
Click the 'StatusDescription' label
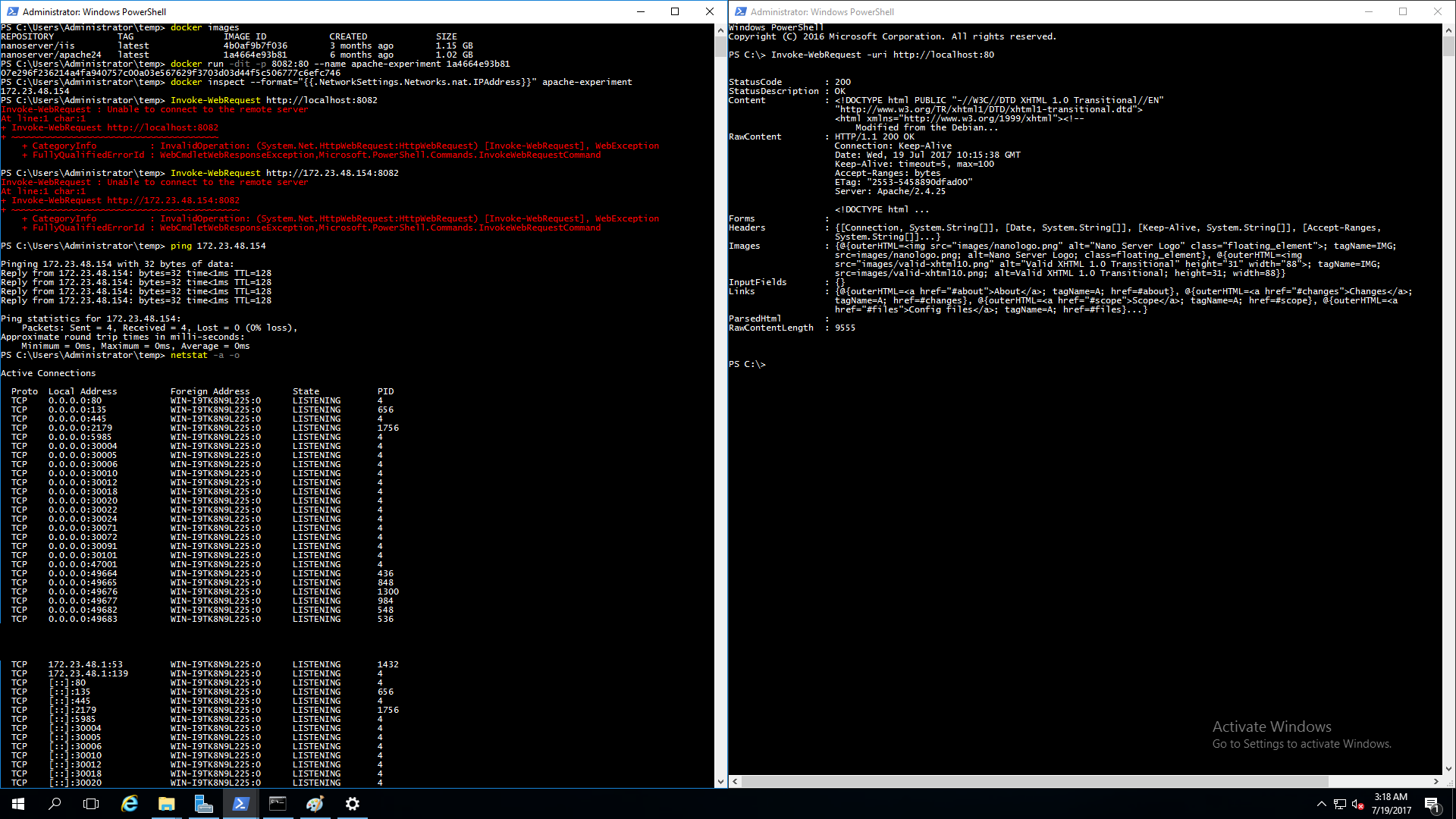tap(773, 91)
